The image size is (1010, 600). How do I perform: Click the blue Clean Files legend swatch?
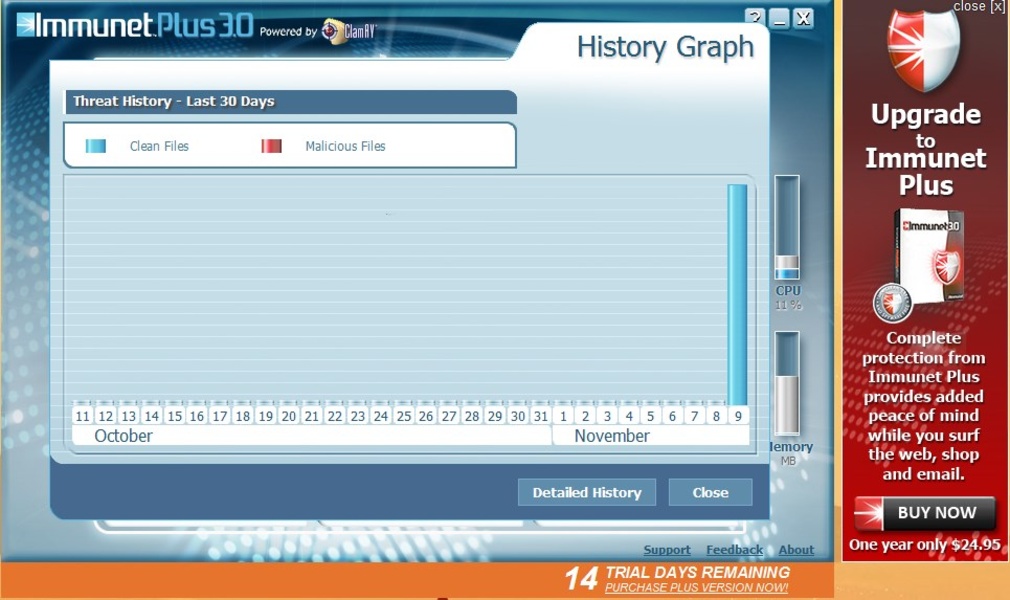coord(95,146)
